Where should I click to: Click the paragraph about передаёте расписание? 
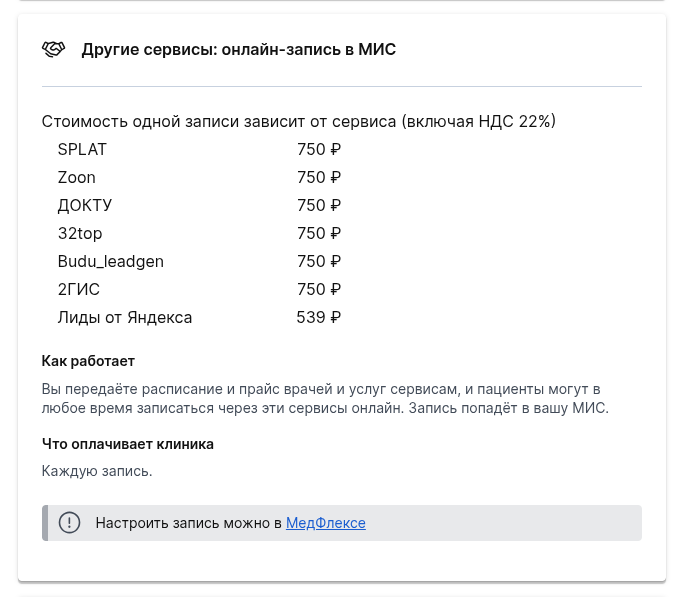[324, 398]
